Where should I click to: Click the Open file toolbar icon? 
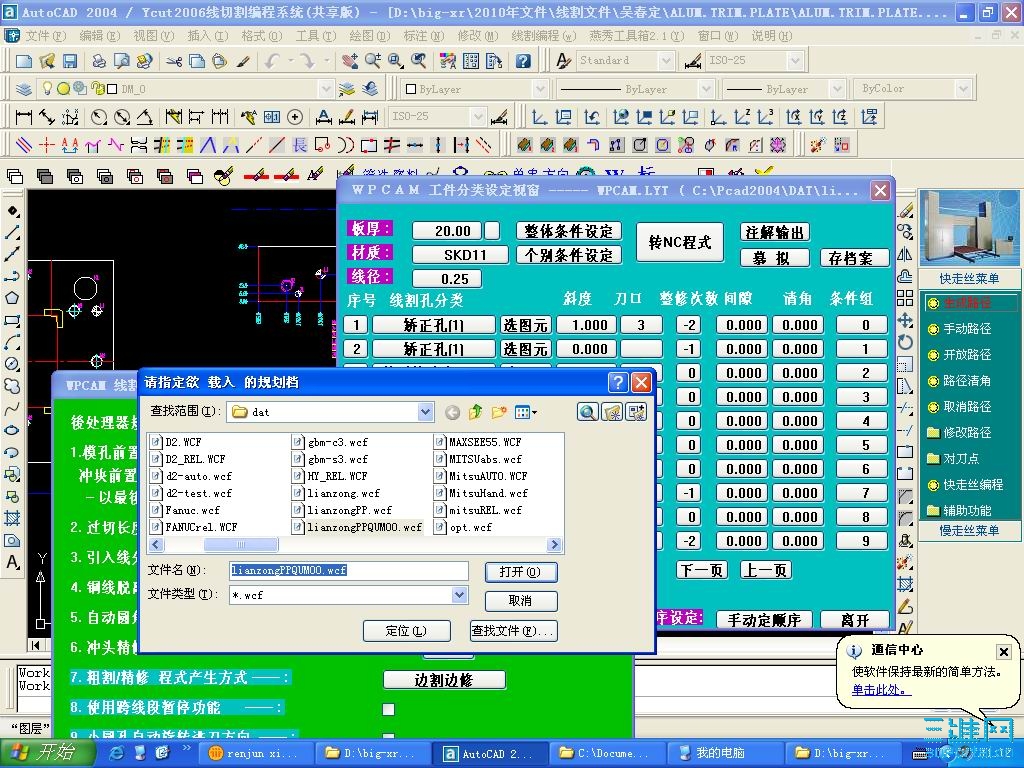pos(47,61)
